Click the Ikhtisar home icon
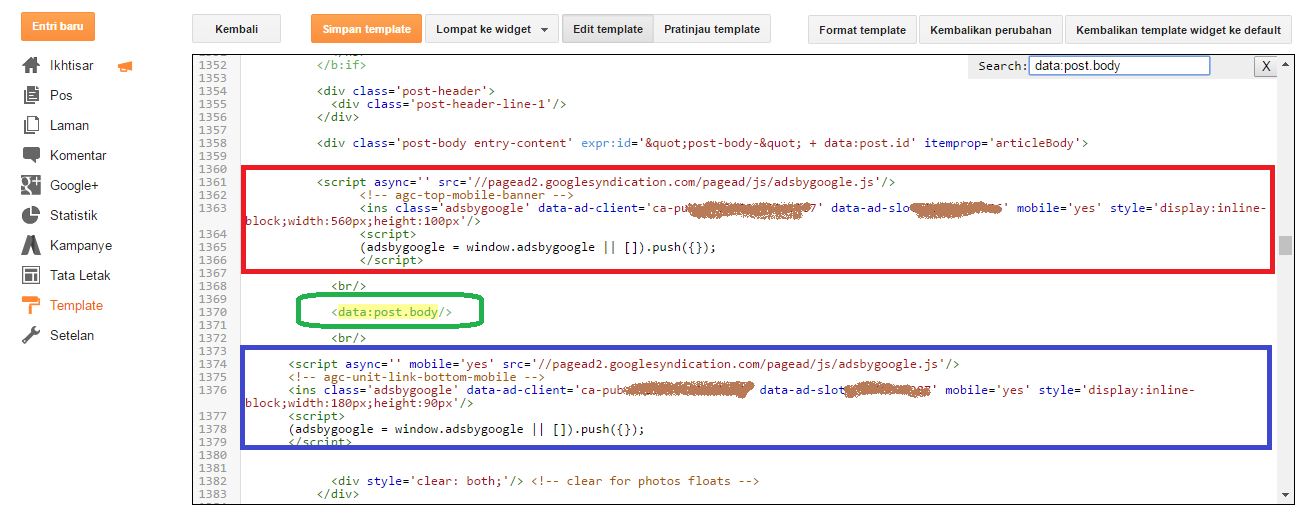The image size is (1305, 510). tap(31, 66)
